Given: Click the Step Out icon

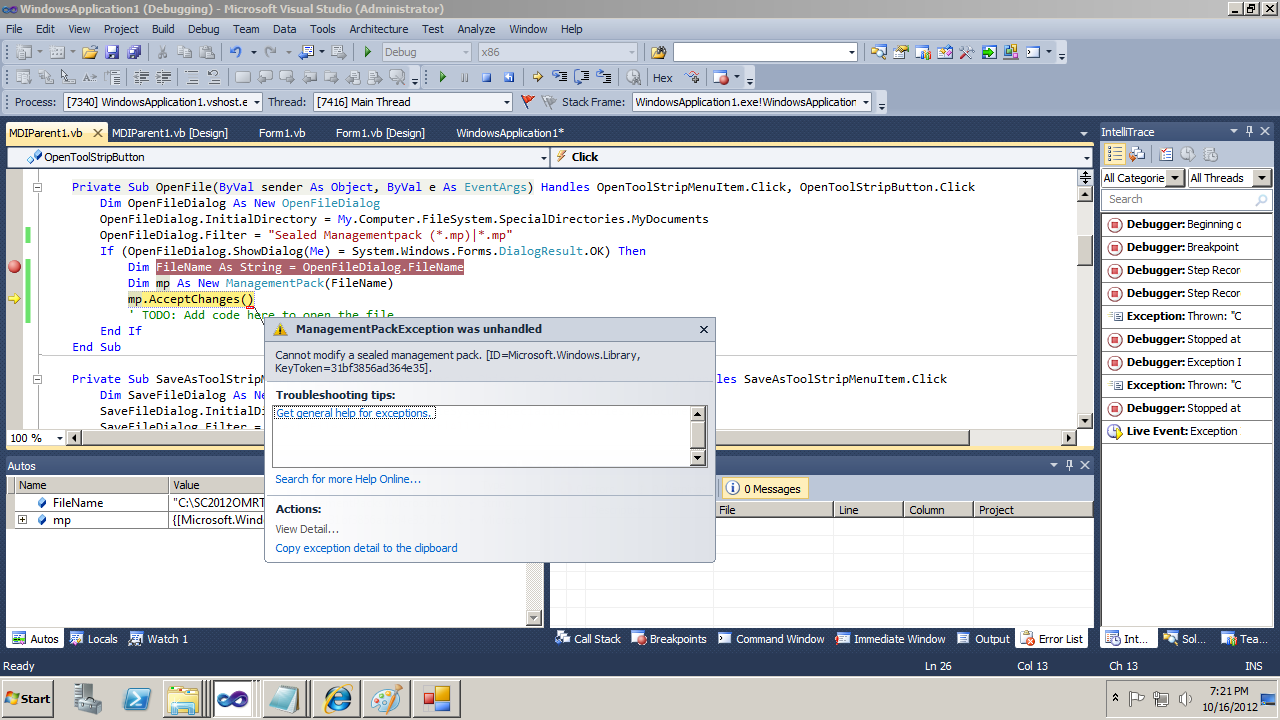Looking at the screenshot, I should pyautogui.click(x=605, y=77).
